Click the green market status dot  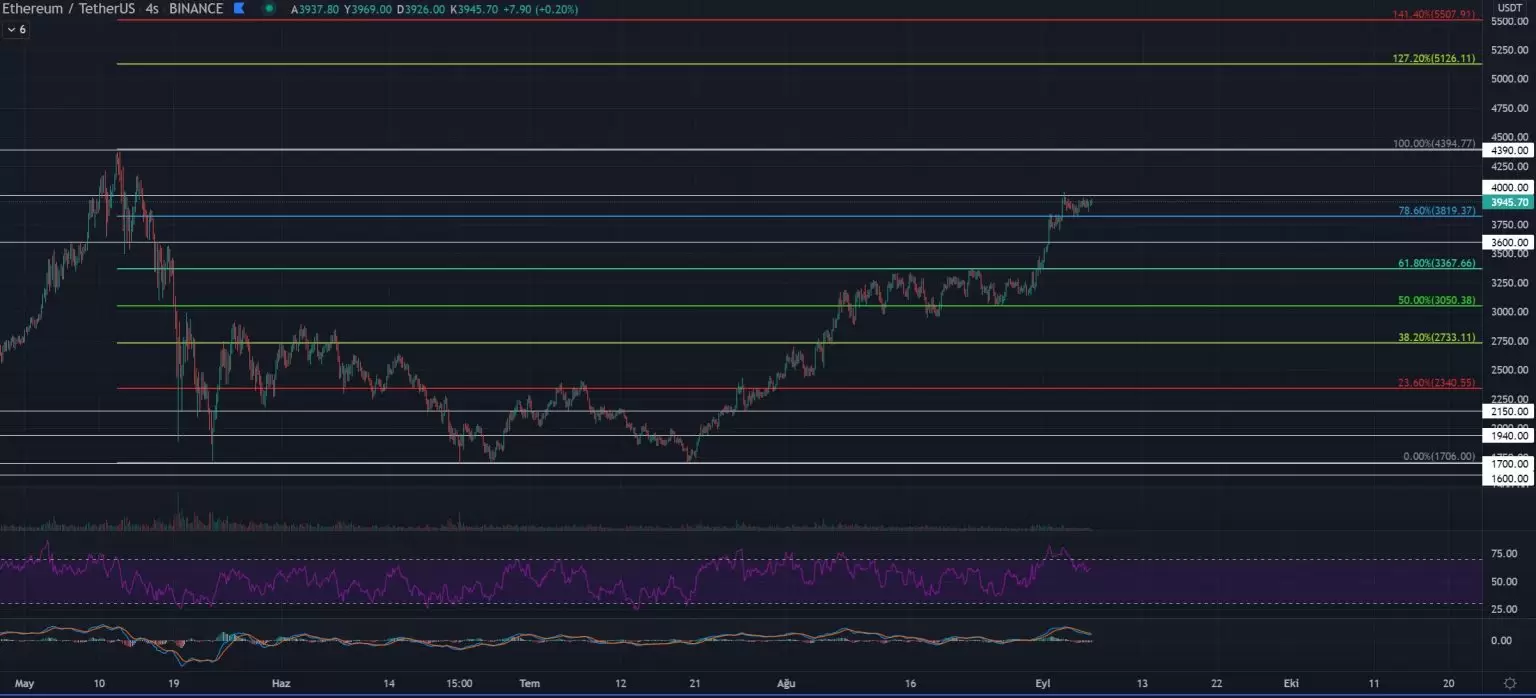pos(270,9)
